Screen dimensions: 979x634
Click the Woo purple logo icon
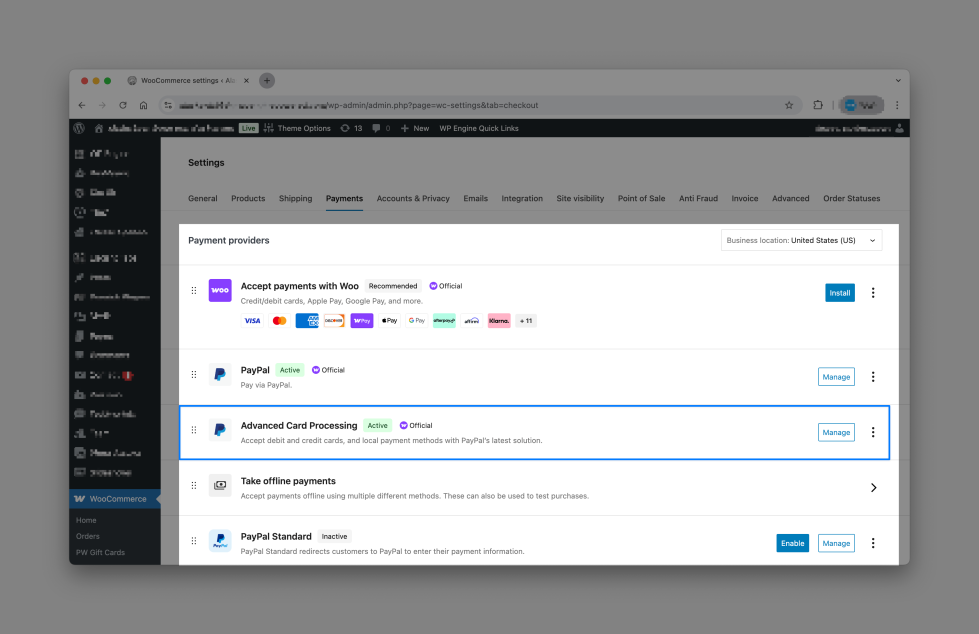point(220,290)
